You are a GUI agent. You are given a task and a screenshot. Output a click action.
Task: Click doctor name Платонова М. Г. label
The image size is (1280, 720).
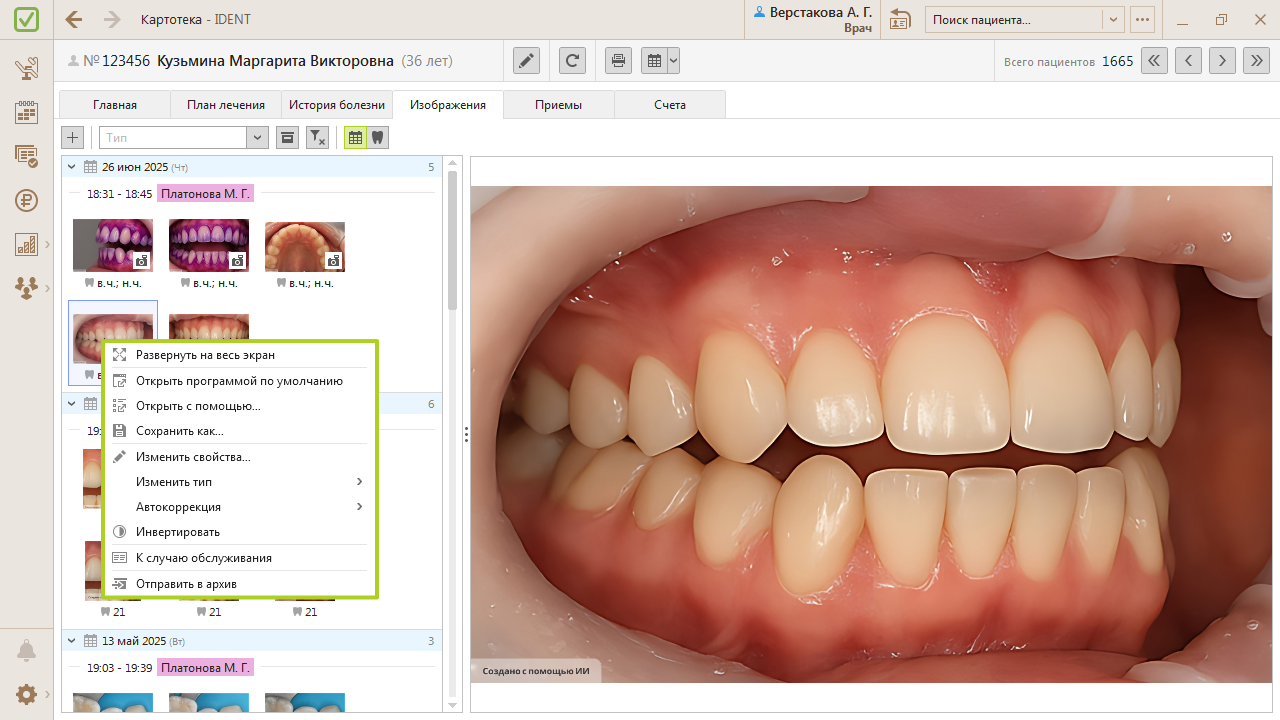tap(205, 194)
